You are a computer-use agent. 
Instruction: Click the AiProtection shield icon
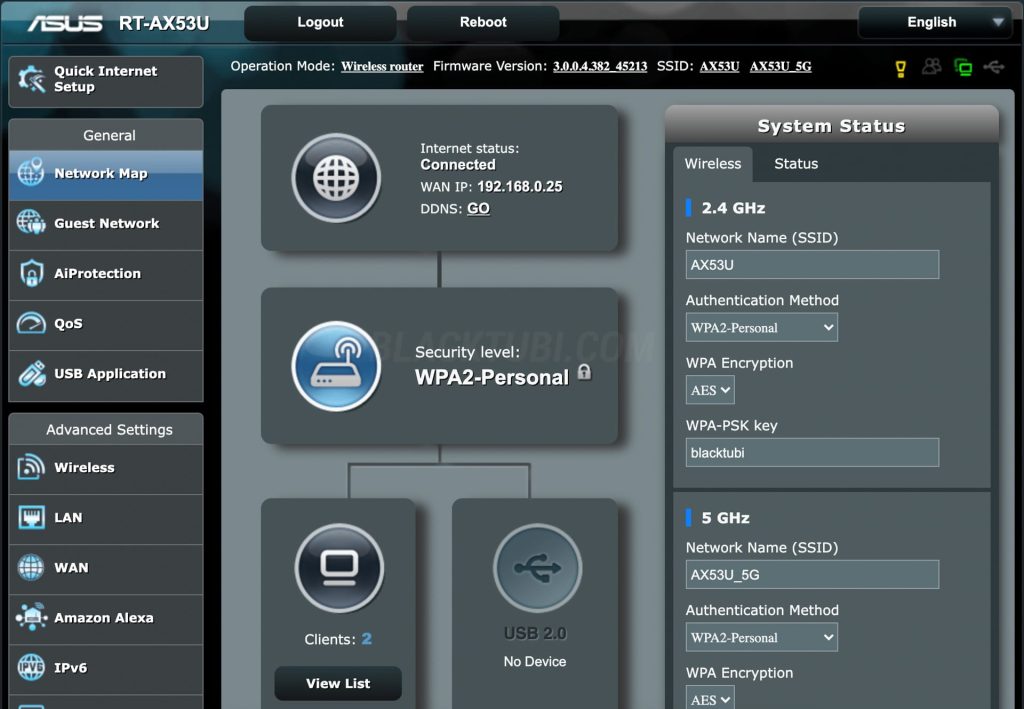point(31,273)
